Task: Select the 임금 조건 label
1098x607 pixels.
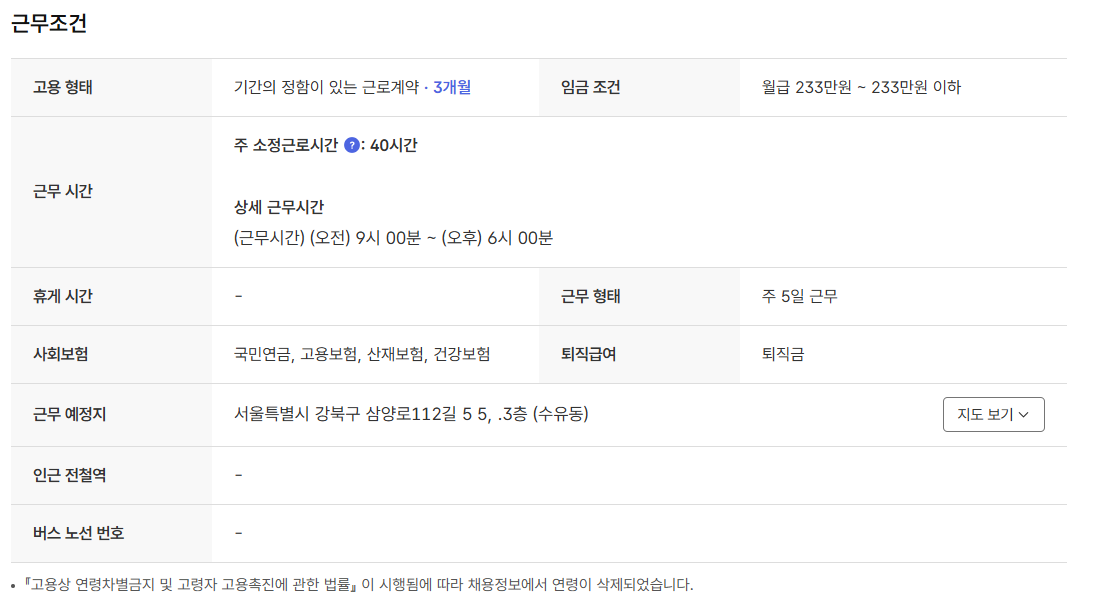Action: 592,88
